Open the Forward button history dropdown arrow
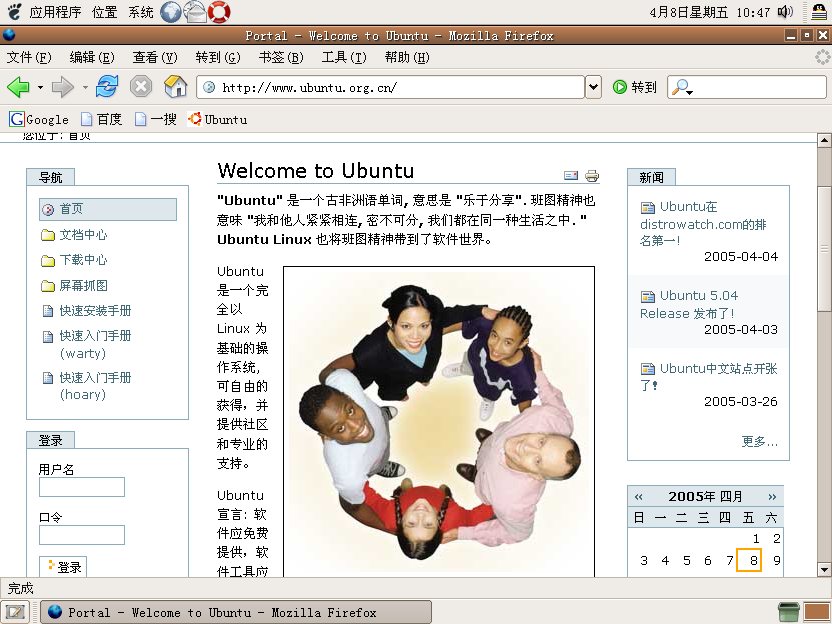 pos(85,87)
